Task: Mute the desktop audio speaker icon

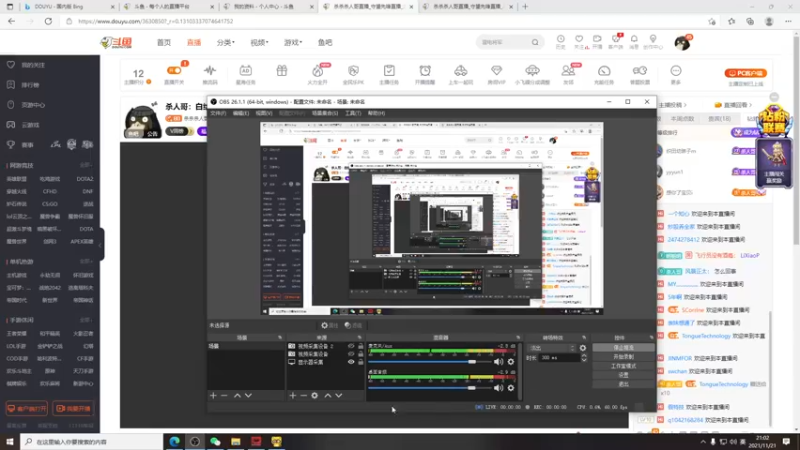Action: tap(498, 388)
